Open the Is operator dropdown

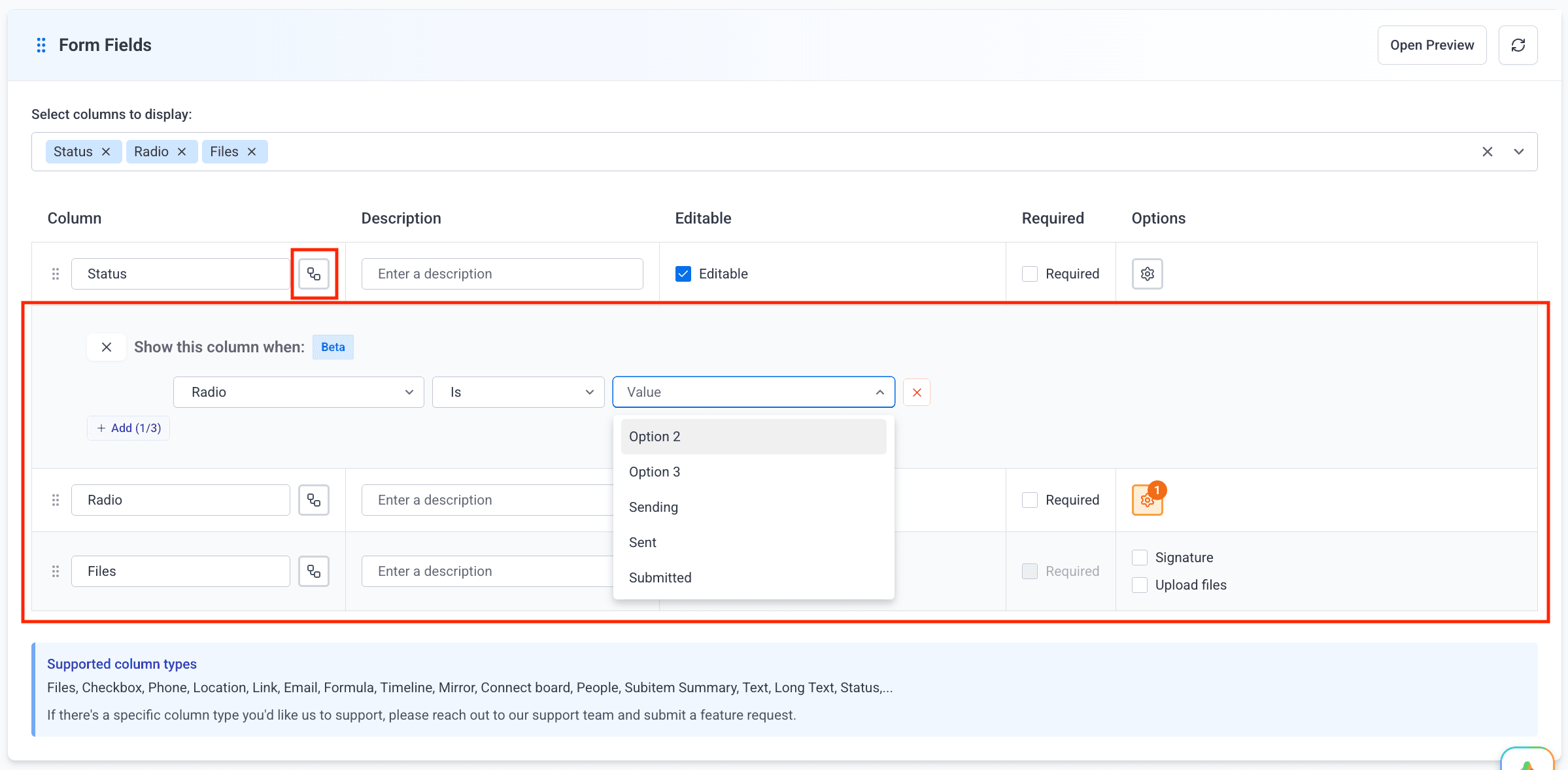pos(519,392)
